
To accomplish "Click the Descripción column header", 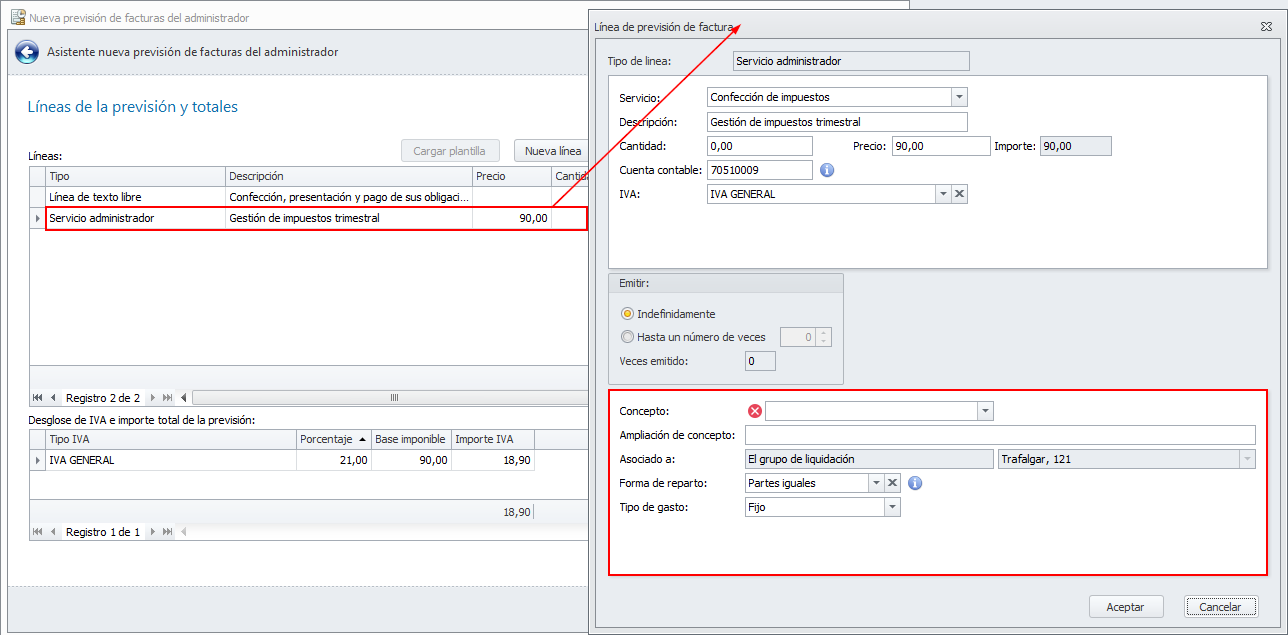I will click(349, 176).
